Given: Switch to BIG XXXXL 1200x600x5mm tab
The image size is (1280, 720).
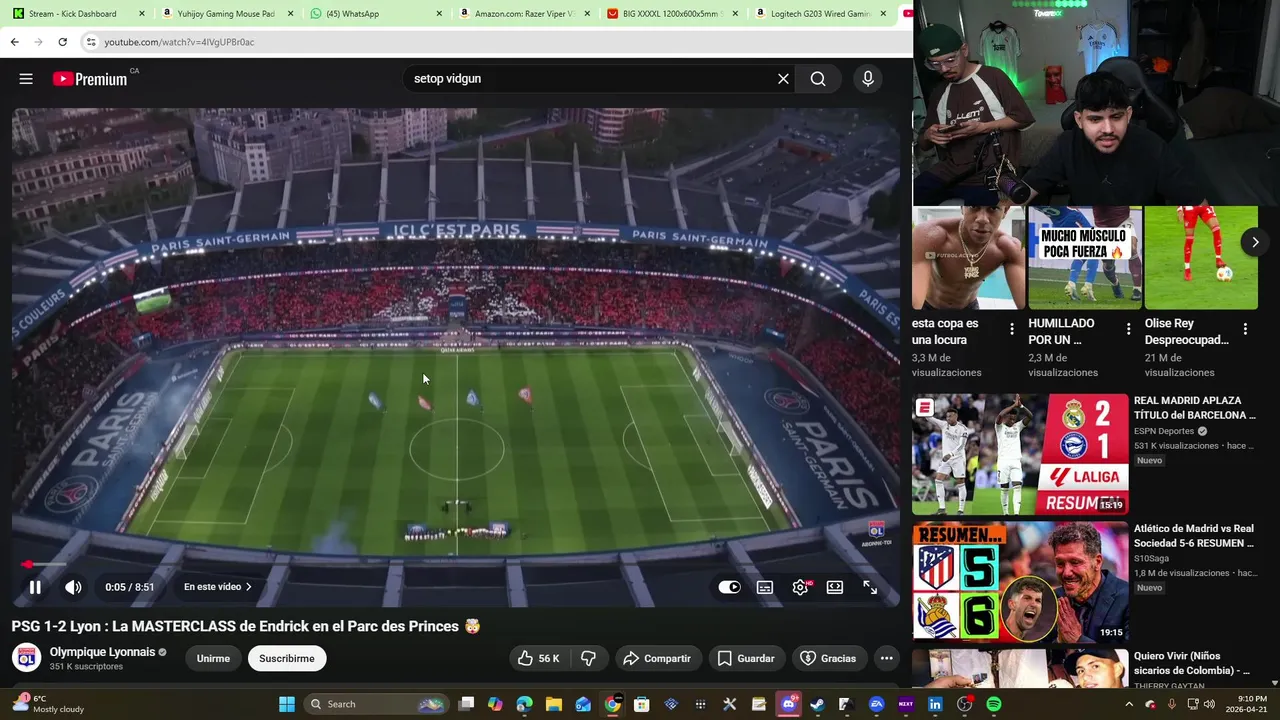Looking at the screenshot, I should coord(670,14).
